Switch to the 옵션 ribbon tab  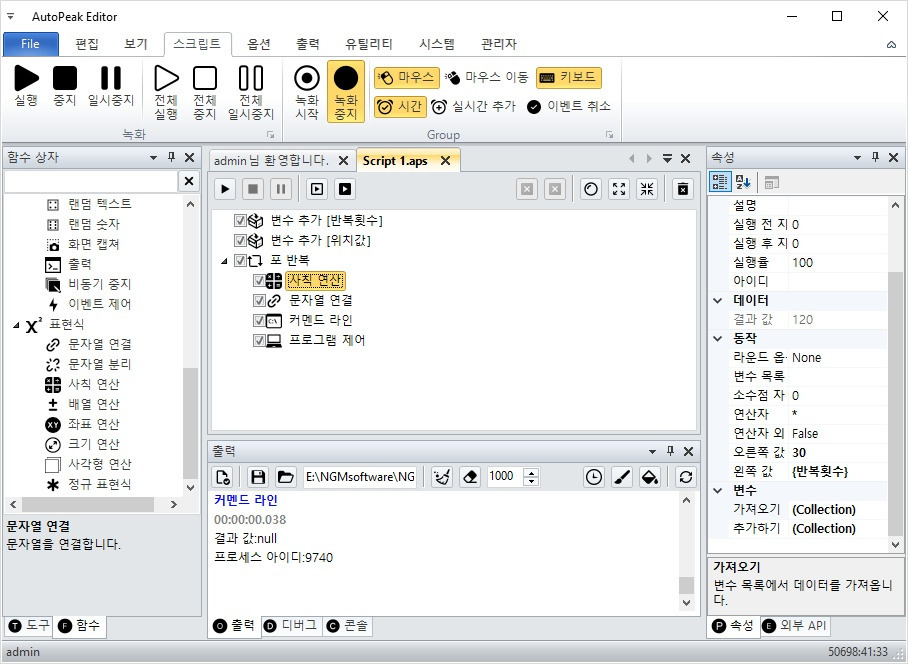[x=259, y=44]
